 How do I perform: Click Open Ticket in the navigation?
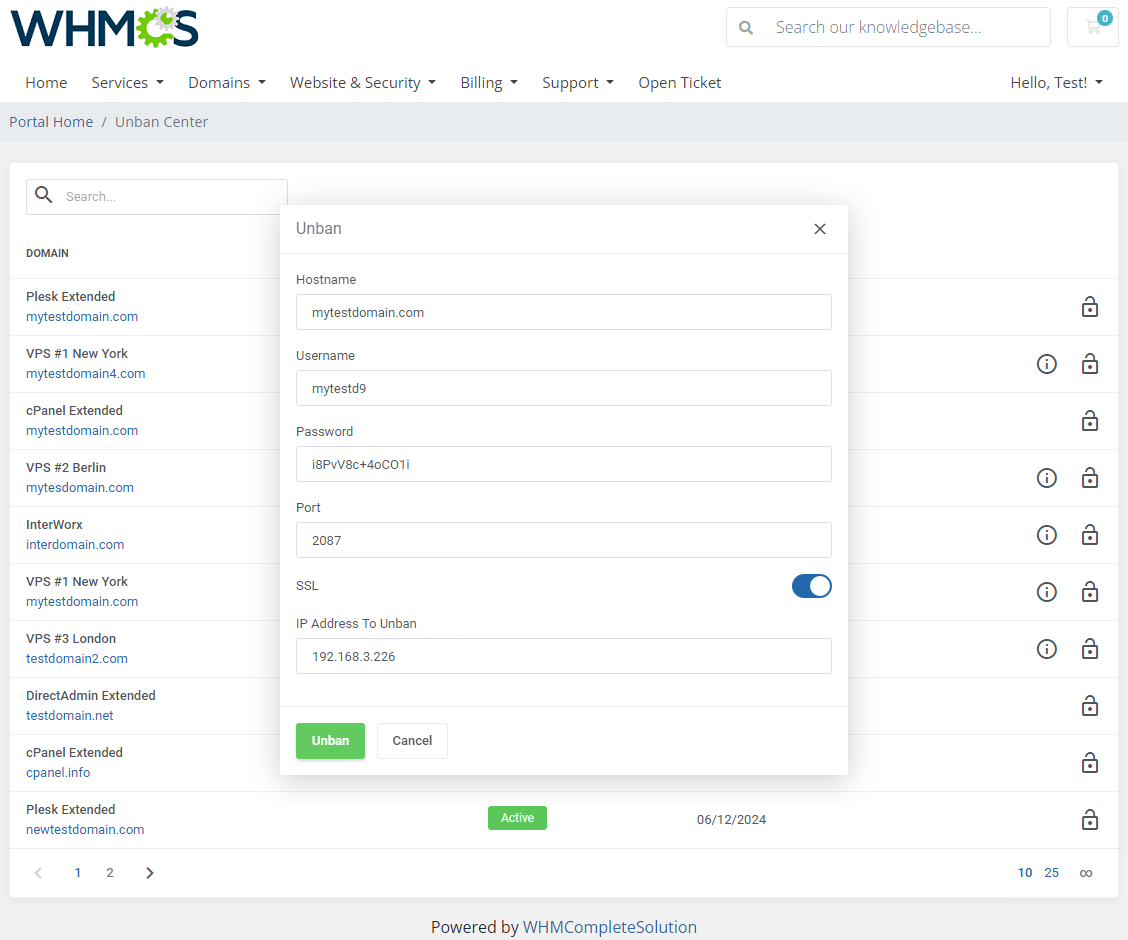[679, 82]
